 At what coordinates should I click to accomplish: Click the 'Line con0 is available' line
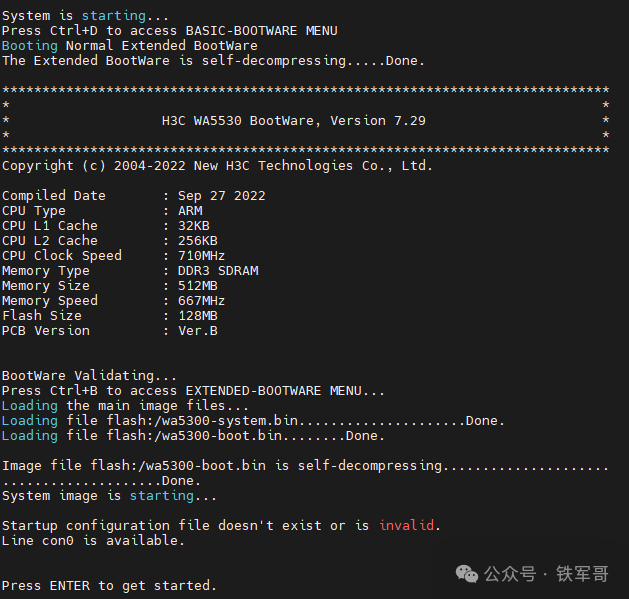(x=93, y=540)
